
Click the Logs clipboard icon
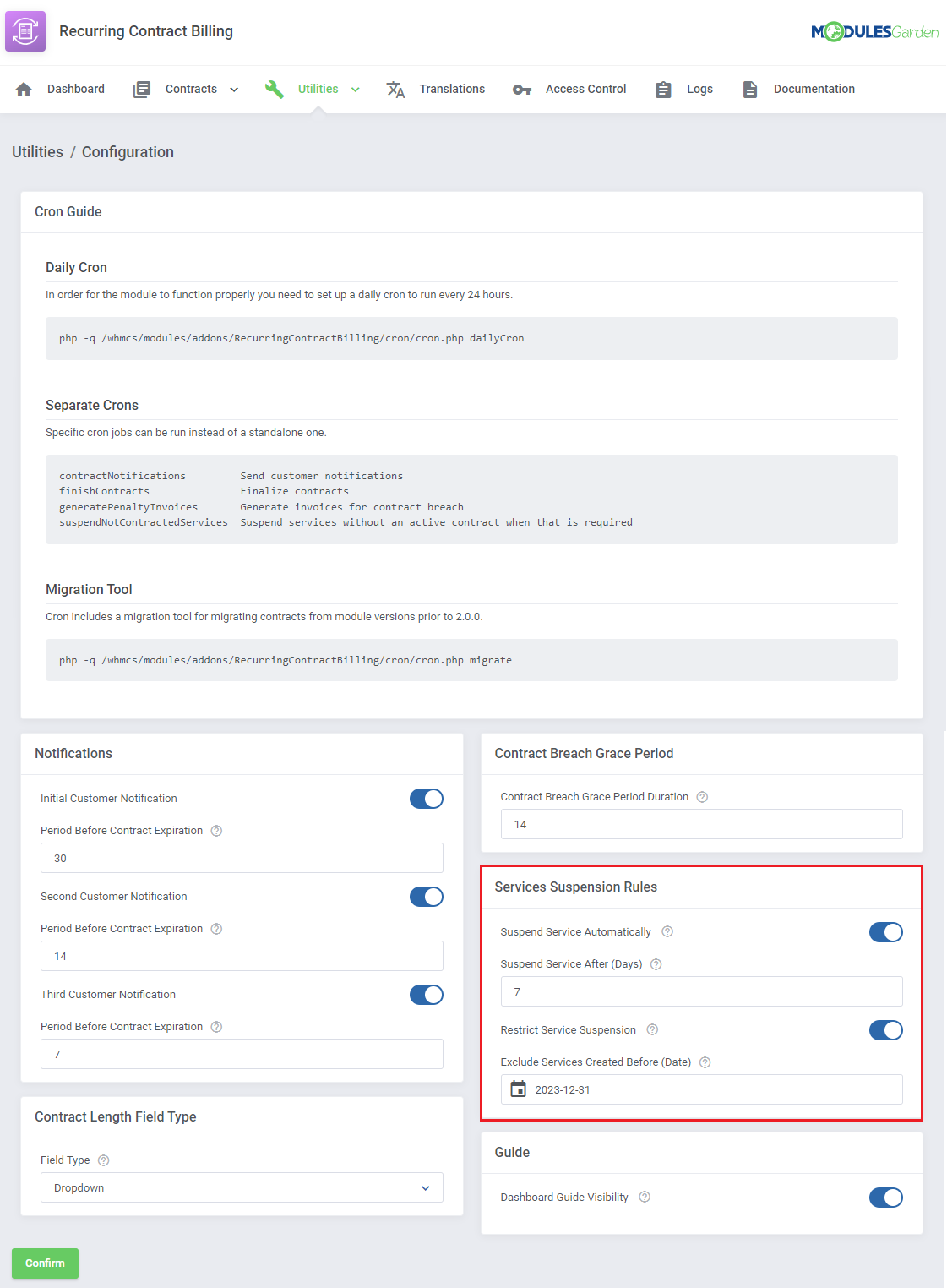pyautogui.click(x=663, y=89)
